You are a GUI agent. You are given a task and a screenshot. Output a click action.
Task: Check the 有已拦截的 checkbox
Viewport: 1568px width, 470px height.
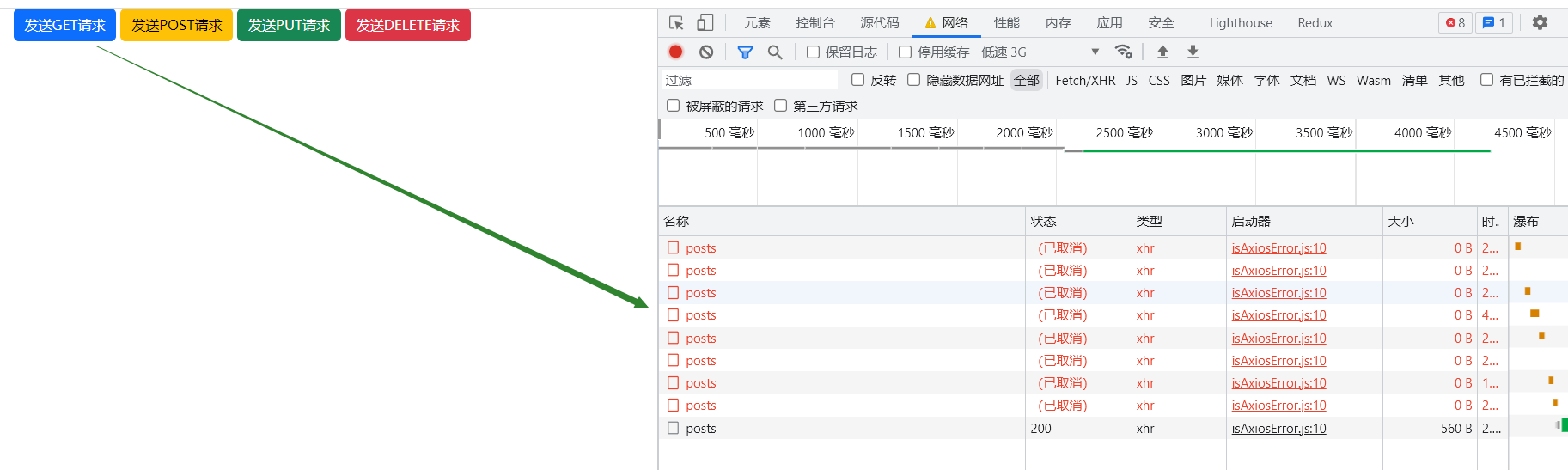pyautogui.click(x=1486, y=80)
